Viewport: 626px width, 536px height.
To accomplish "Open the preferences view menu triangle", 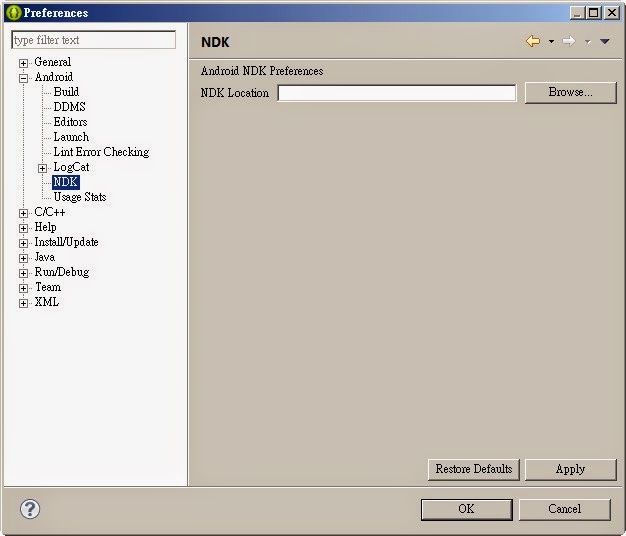I will click(604, 42).
